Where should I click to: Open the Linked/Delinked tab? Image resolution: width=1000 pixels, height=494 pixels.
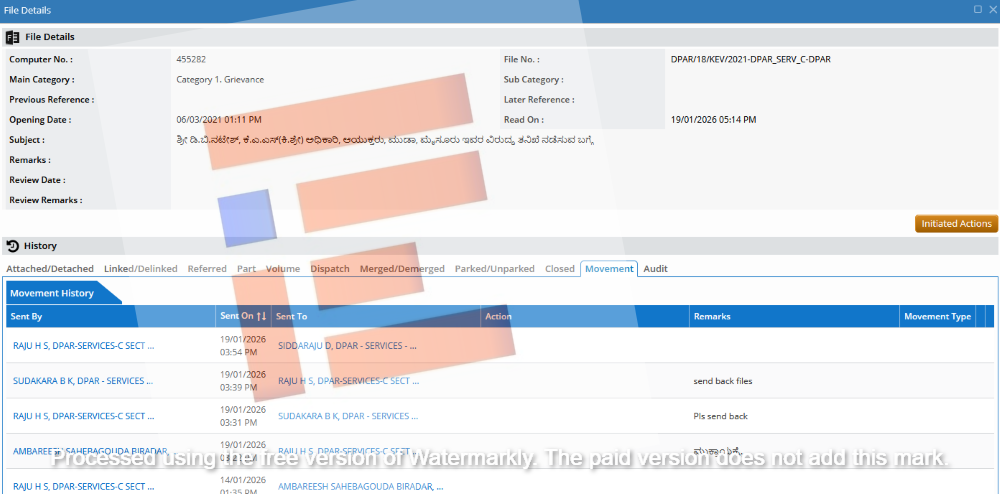click(x=140, y=269)
